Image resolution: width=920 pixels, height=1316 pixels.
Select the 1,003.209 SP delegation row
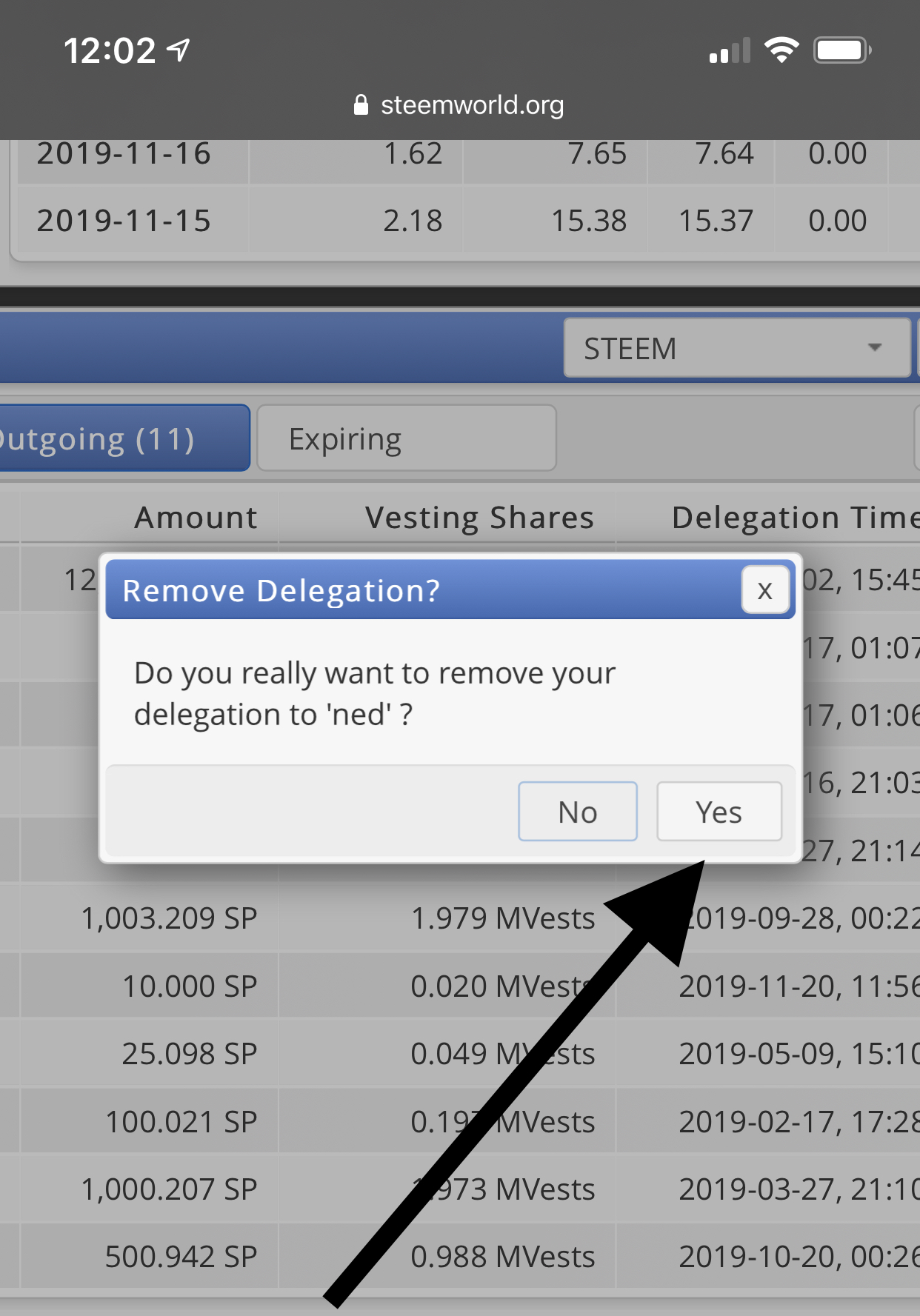tap(460, 918)
